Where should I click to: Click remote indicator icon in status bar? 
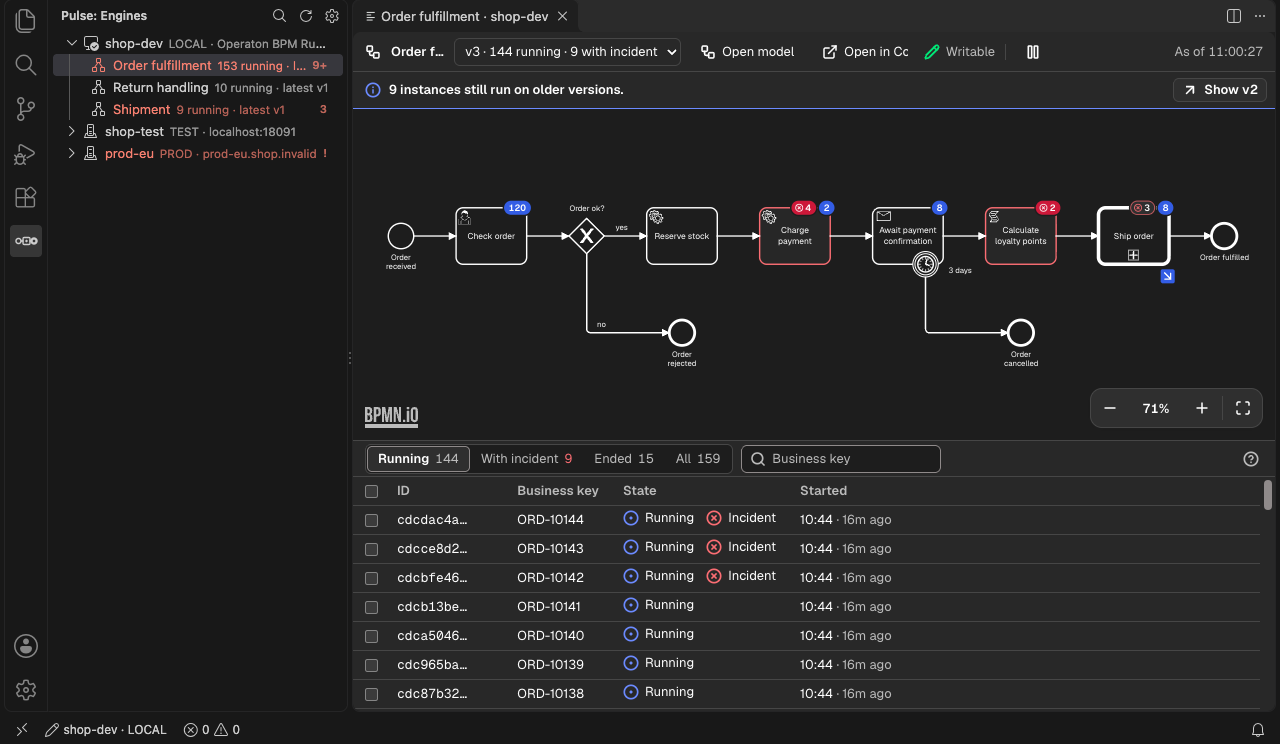pos(22,730)
